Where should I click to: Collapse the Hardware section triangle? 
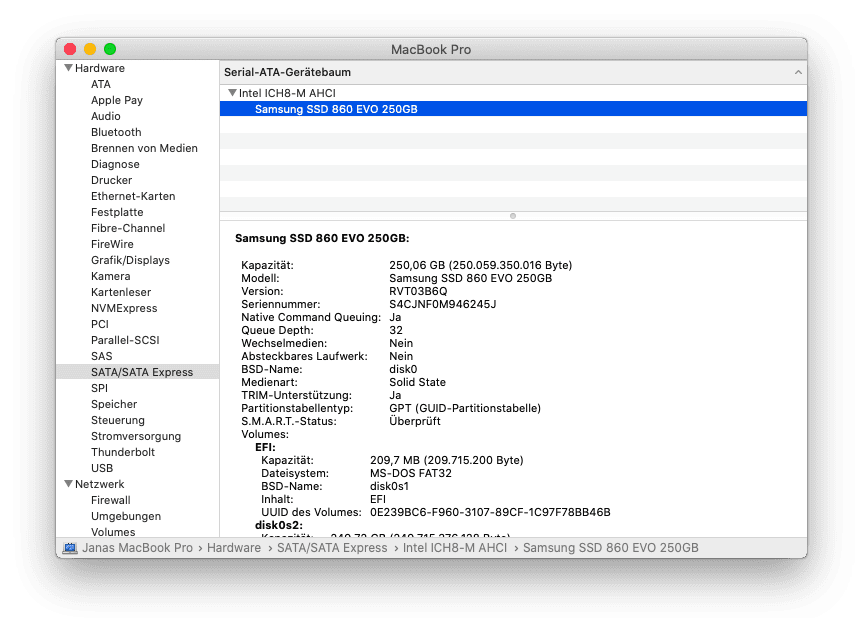click(x=68, y=68)
